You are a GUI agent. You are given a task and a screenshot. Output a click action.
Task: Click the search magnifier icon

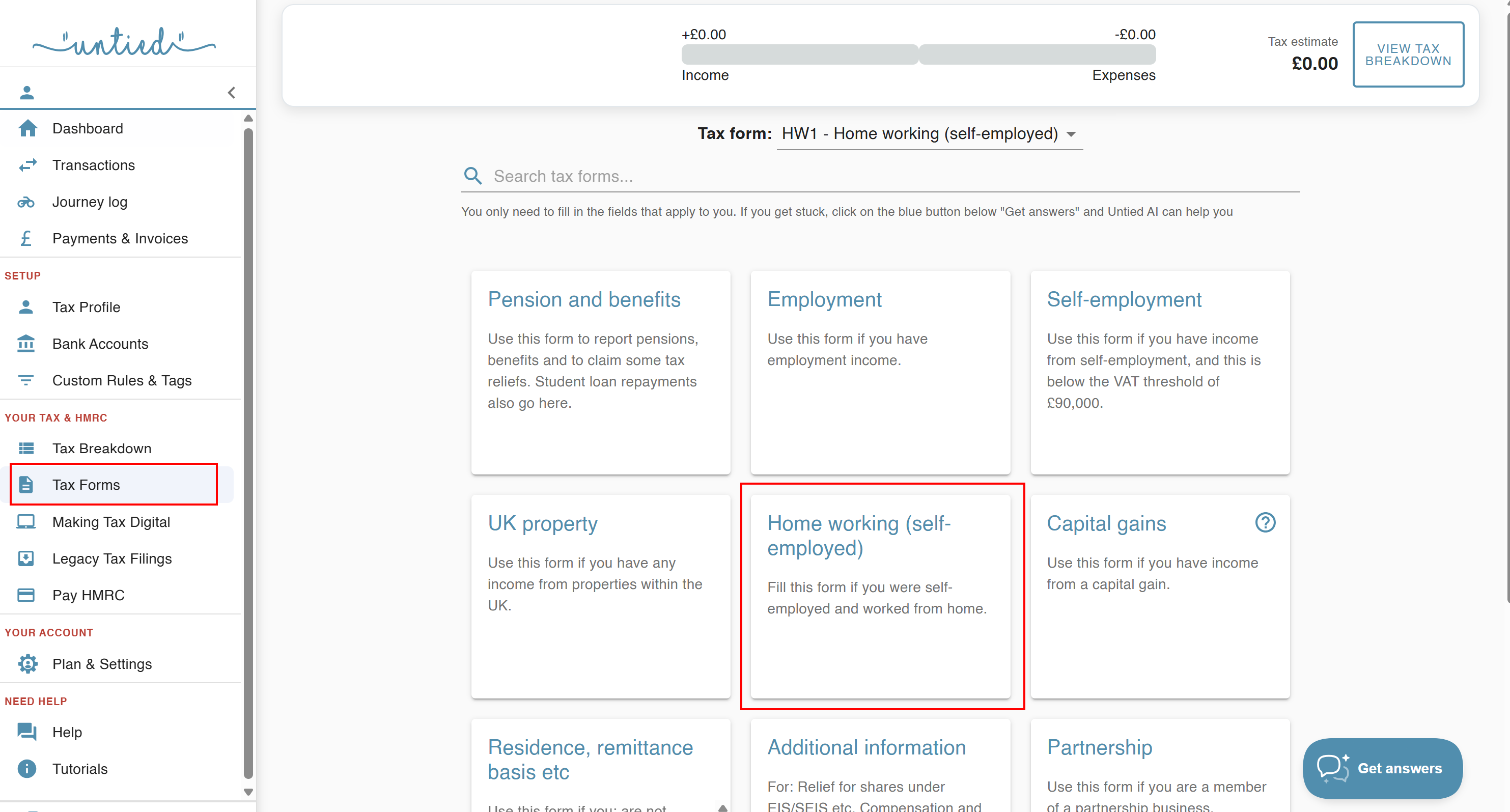[x=472, y=176]
